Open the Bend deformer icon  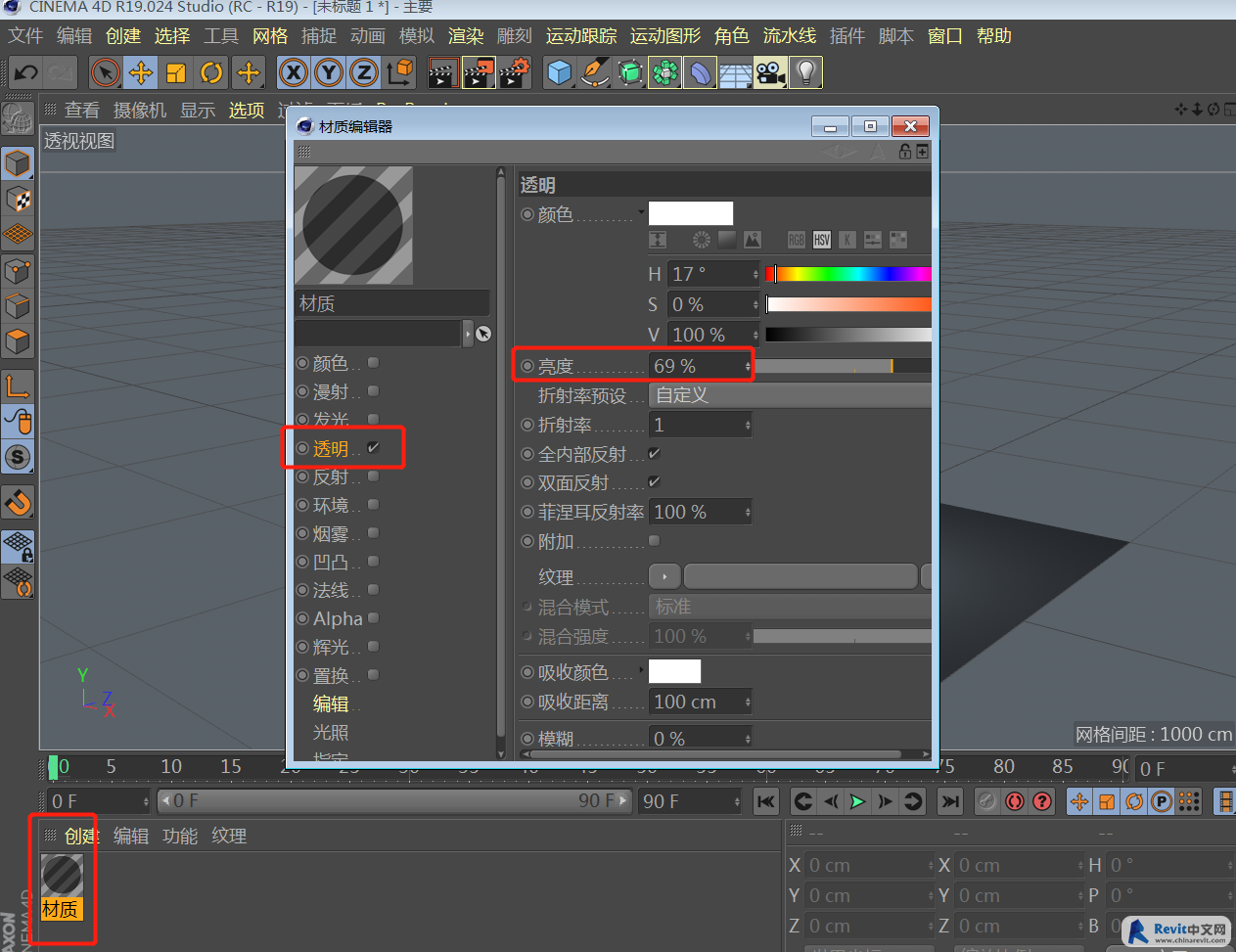(x=701, y=72)
